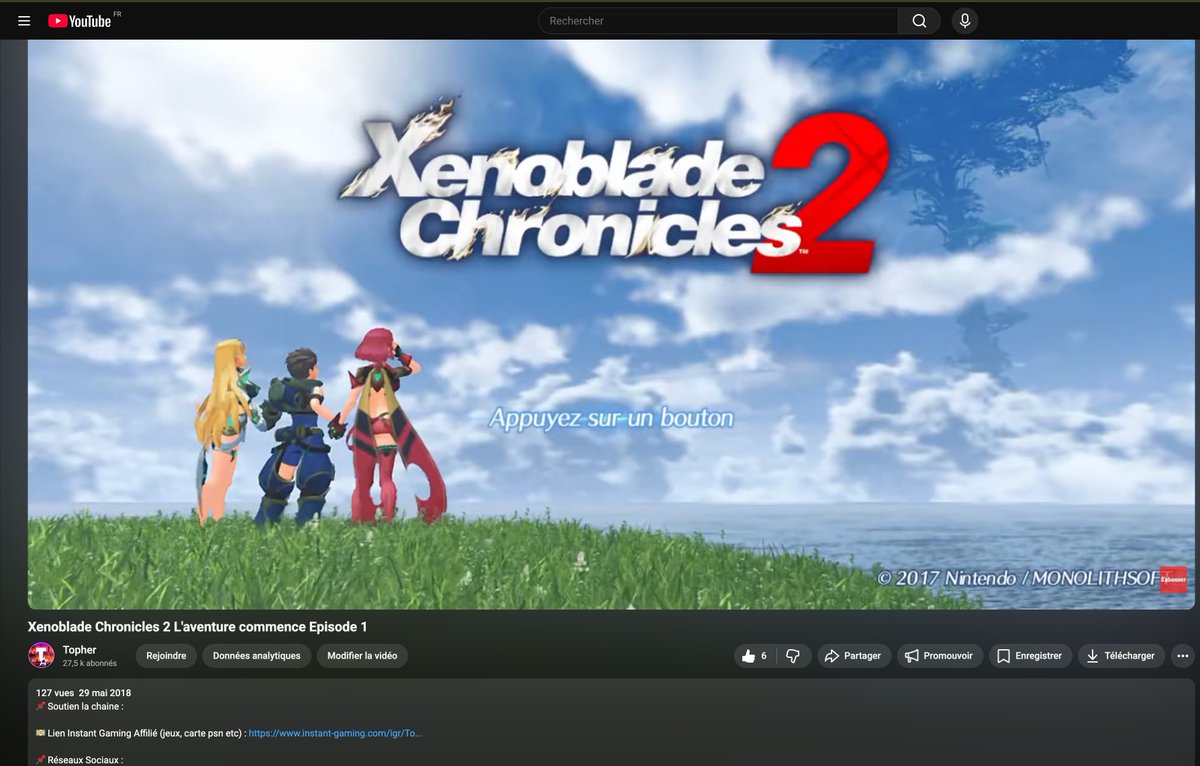
Task: Click the '27,5 k abonnés' subscriber count
Action: 90,663
